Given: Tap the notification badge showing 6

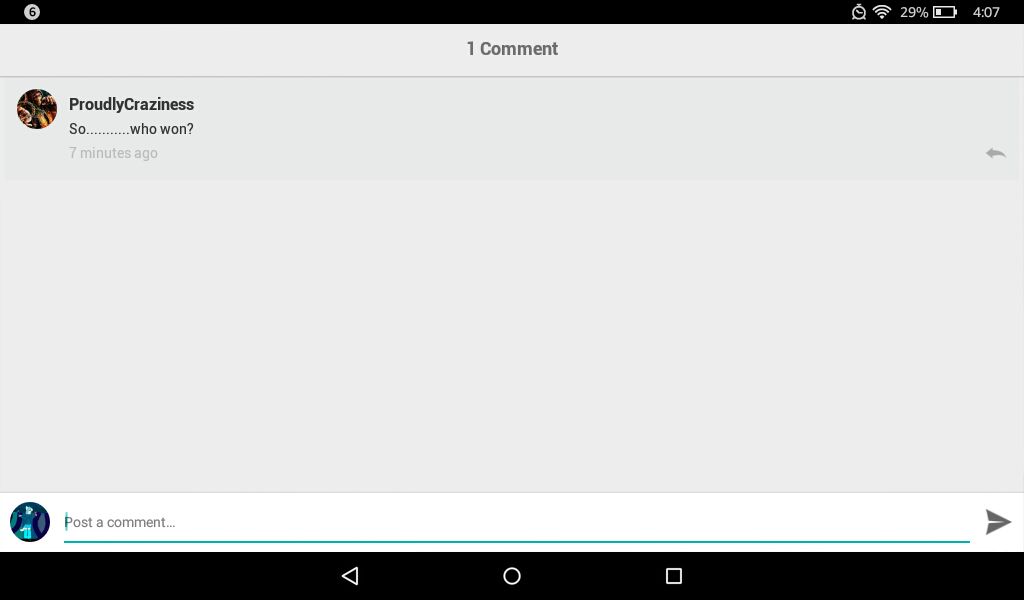Looking at the screenshot, I should click(x=31, y=12).
